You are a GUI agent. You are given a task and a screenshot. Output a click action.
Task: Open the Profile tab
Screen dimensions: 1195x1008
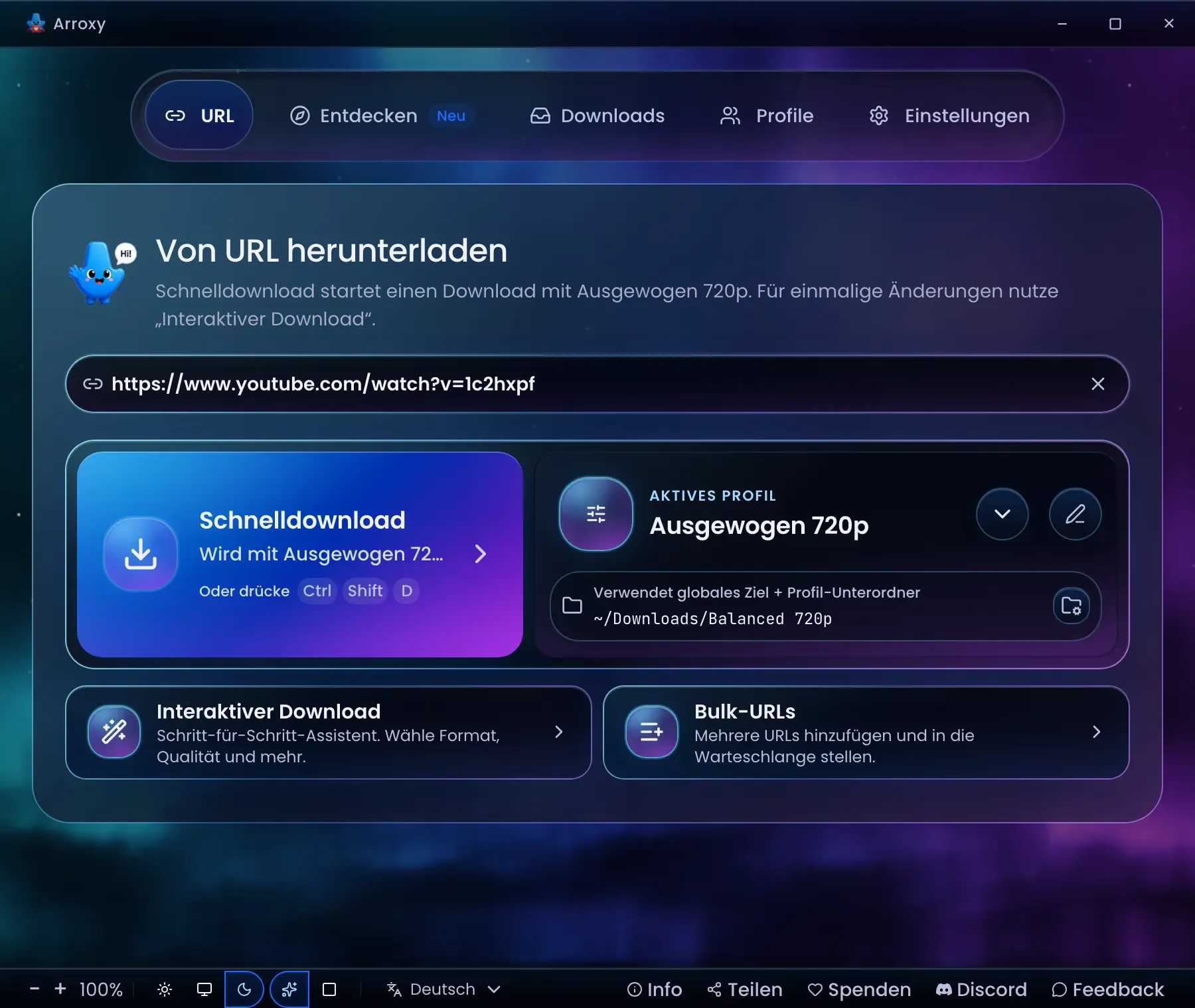767,116
